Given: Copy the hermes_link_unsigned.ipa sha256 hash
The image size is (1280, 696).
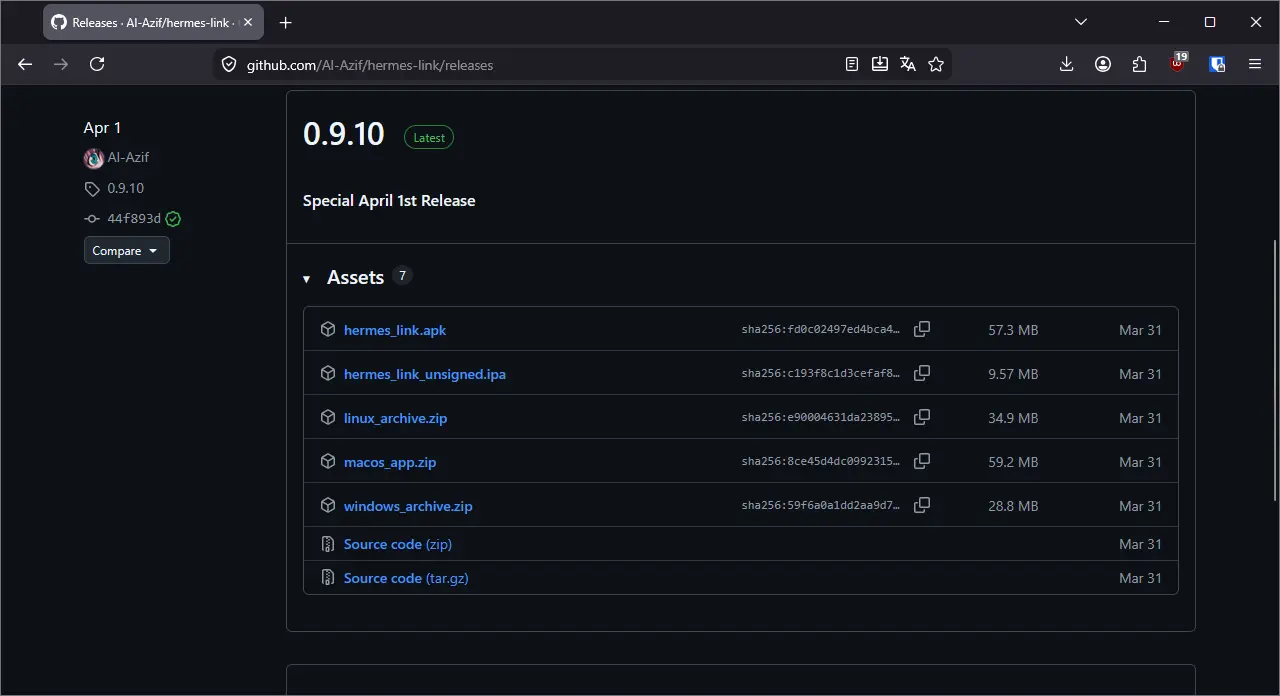Looking at the screenshot, I should click(x=922, y=373).
